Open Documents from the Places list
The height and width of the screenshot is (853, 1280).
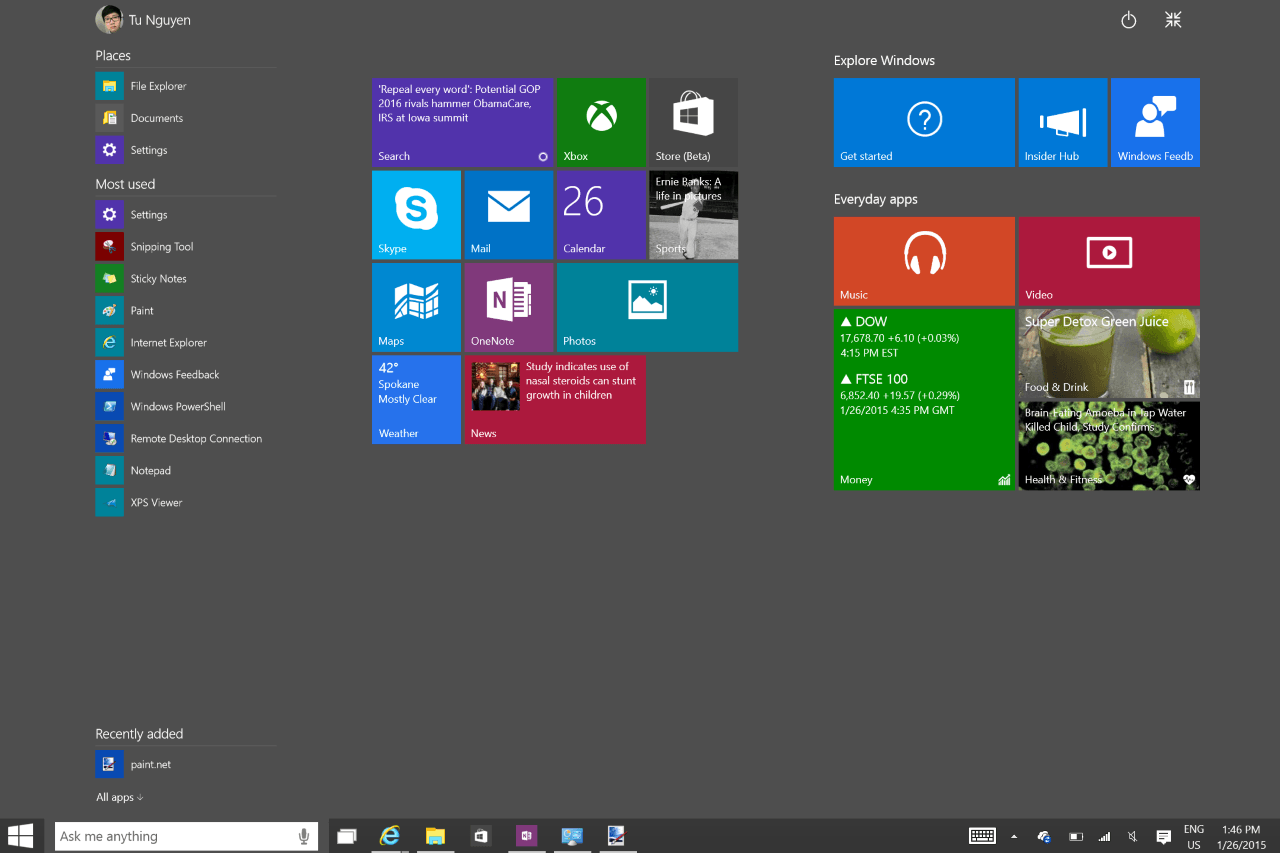click(157, 117)
